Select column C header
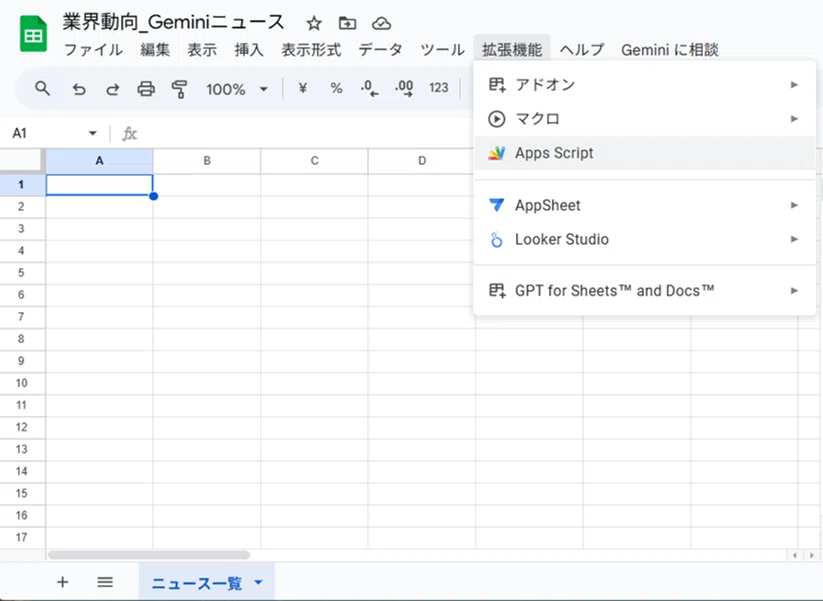This screenshot has width=823, height=601. click(314, 161)
